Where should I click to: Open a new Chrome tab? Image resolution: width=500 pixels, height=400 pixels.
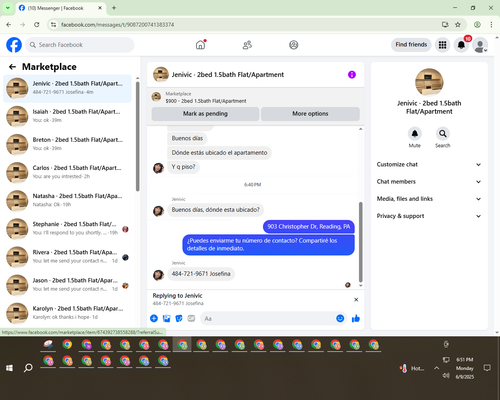114,8
